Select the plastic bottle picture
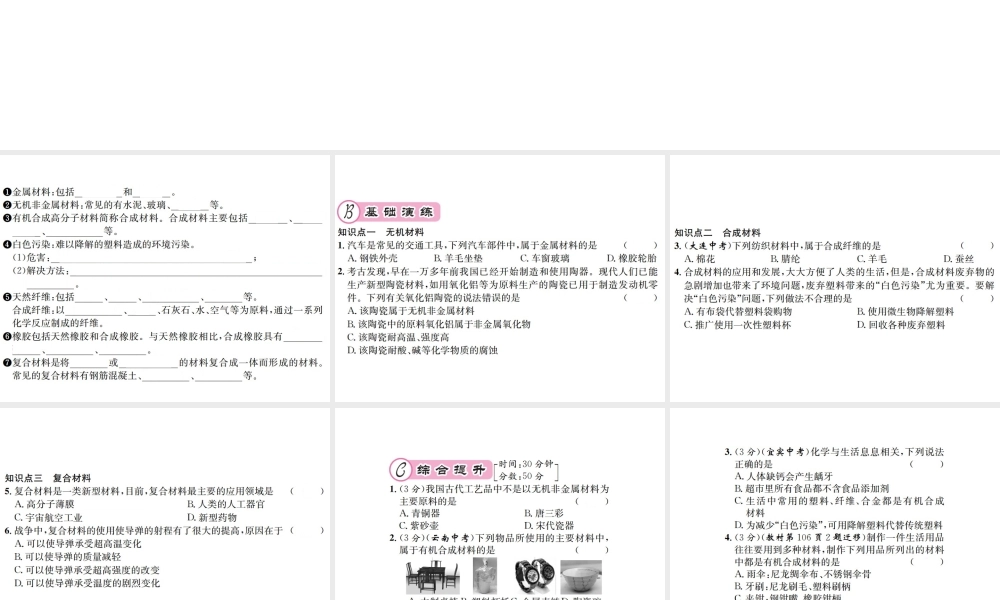Screen dimensions: 1000x600 click(485, 576)
